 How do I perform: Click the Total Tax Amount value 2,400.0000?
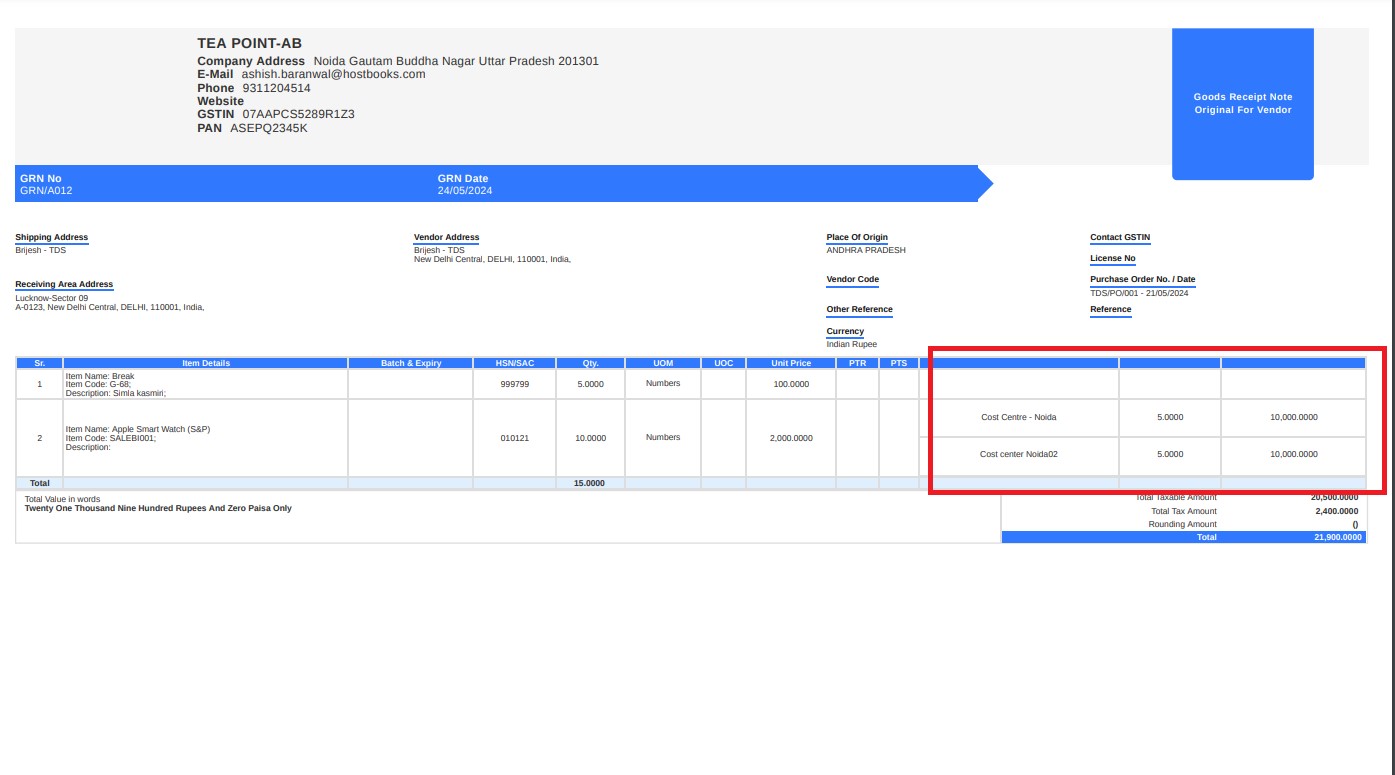click(1336, 511)
